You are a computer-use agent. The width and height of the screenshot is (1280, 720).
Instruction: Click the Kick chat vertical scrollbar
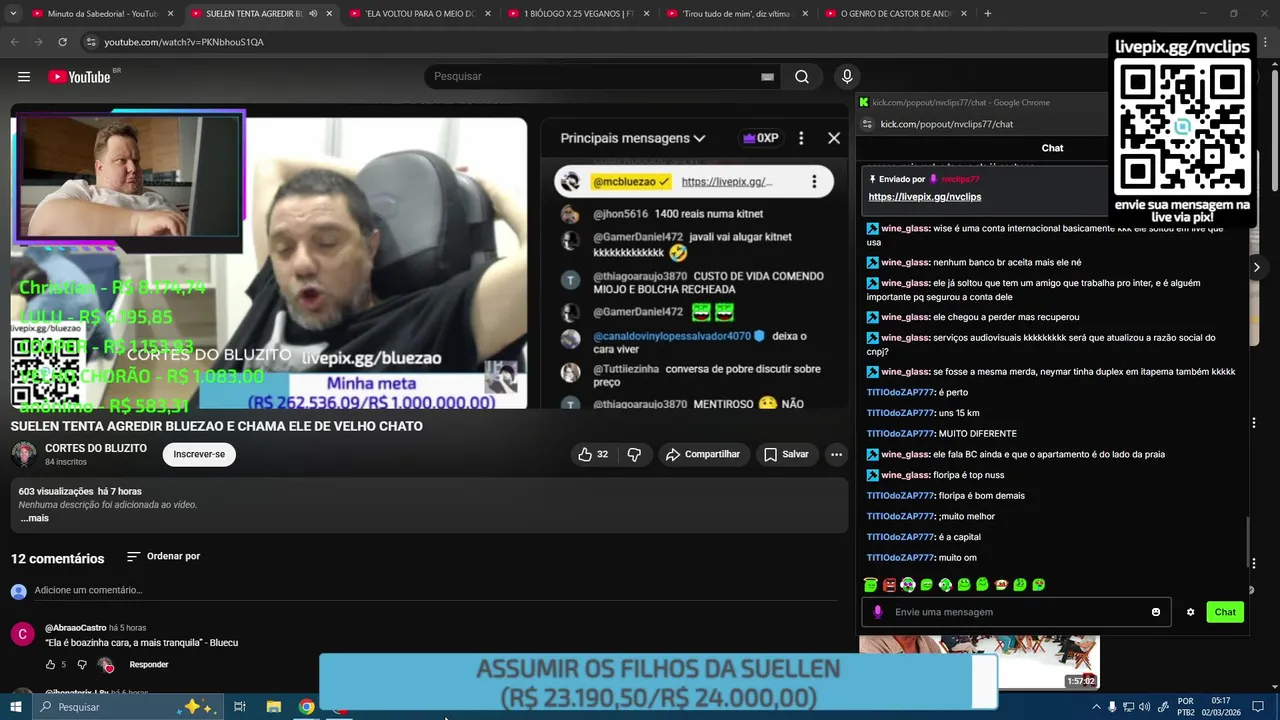coord(1246,542)
